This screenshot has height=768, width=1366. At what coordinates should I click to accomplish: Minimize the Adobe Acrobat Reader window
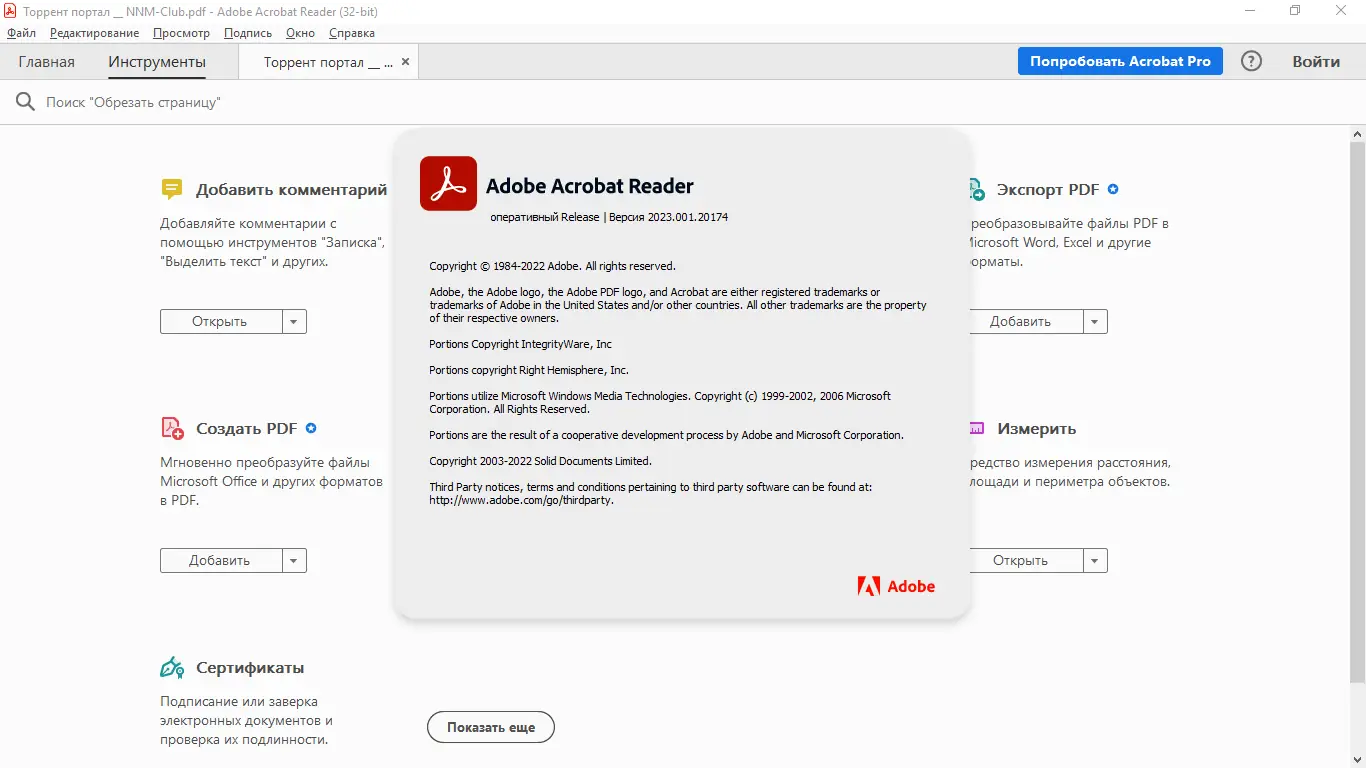pos(1250,11)
